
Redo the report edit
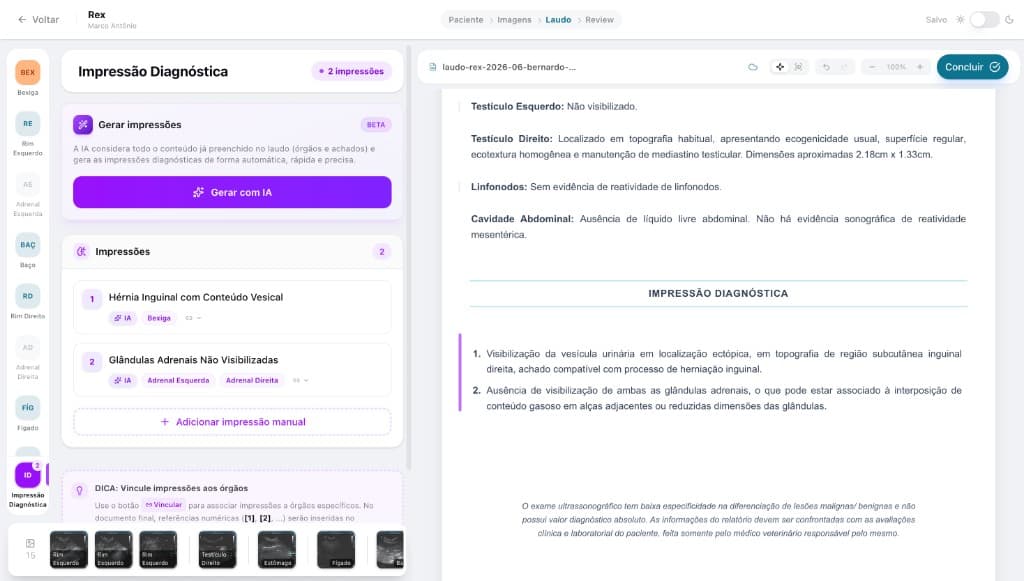point(844,67)
